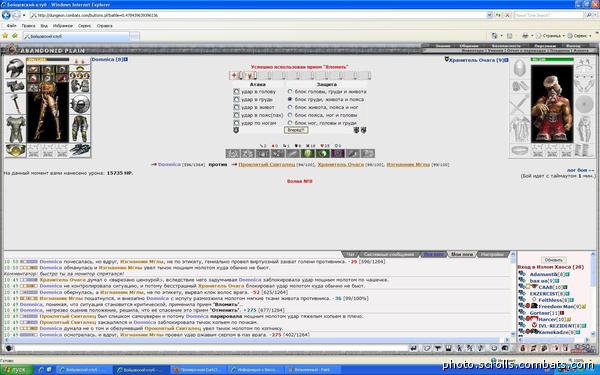Click the hammer weapon slot
Screen dimensions: 600x375
click(x=15, y=103)
